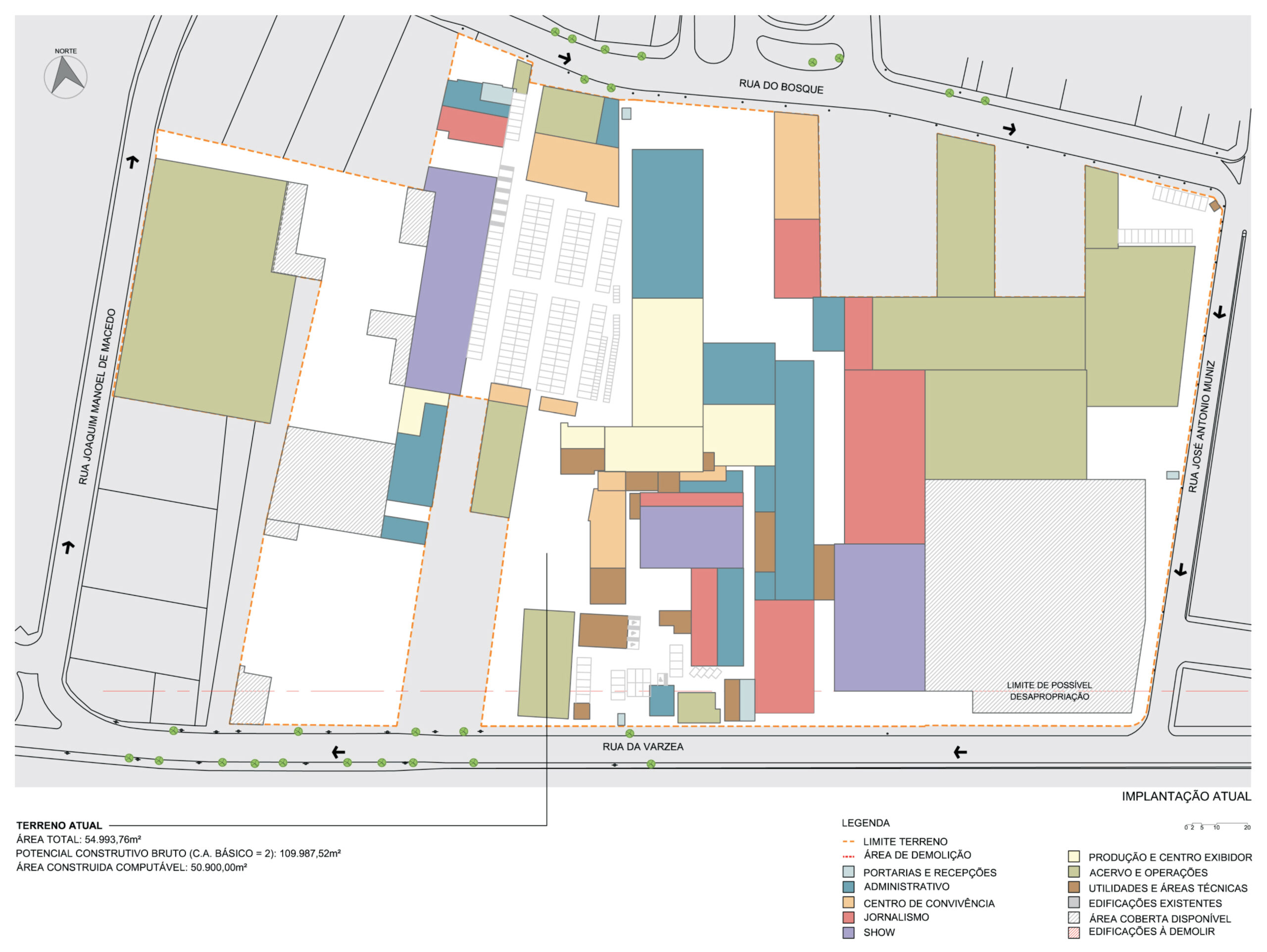Click the Show purple legend swatch
Image resolution: width=1267 pixels, height=952 pixels.
(x=848, y=933)
